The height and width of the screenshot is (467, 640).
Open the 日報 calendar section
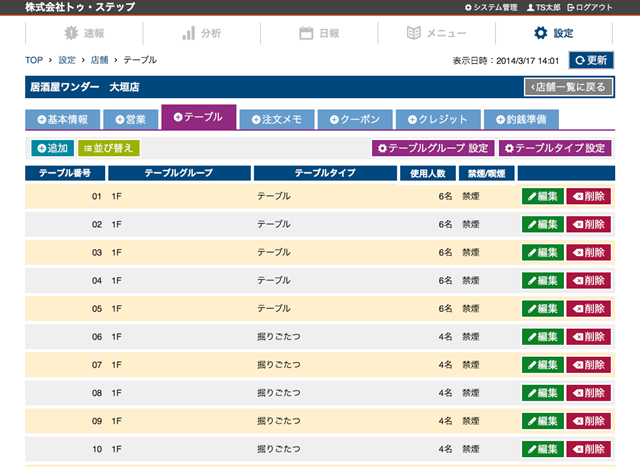[319, 33]
